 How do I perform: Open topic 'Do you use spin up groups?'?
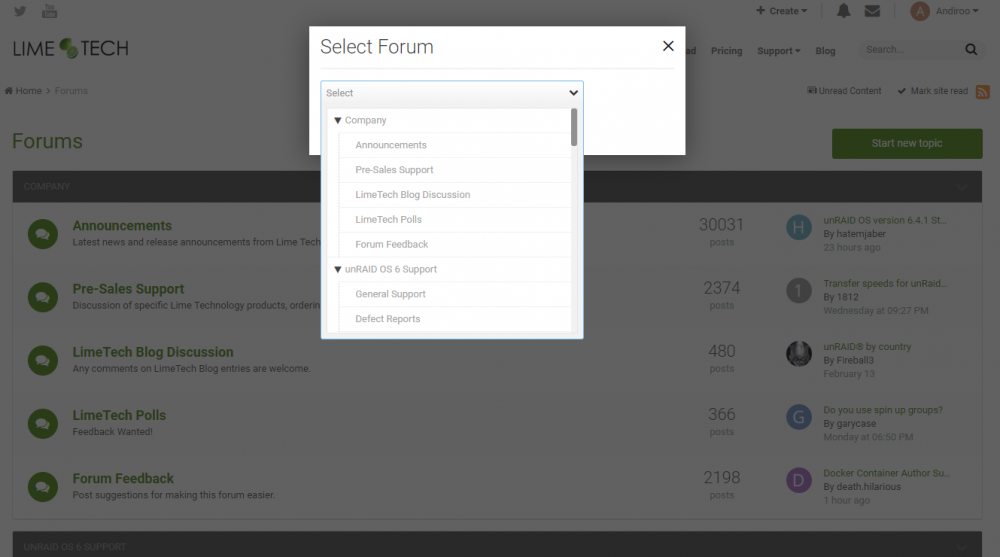pyautogui.click(x=883, y=410)
